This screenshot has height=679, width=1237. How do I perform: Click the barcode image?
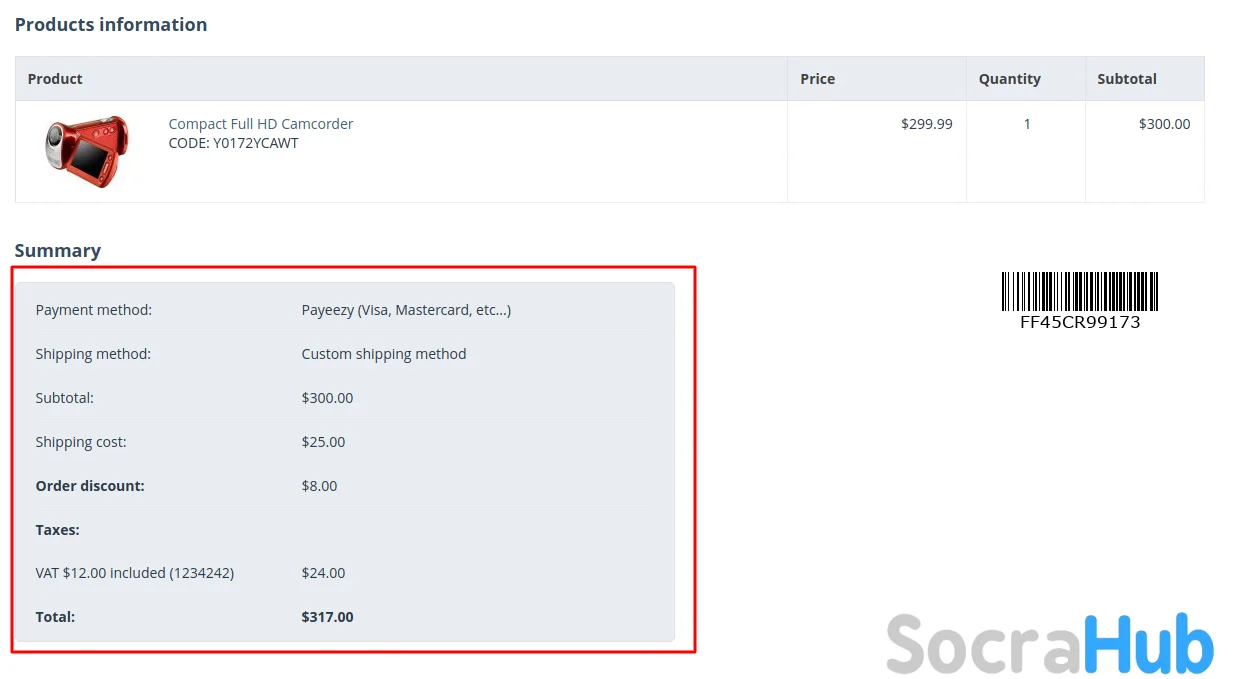coord(1080,291)
